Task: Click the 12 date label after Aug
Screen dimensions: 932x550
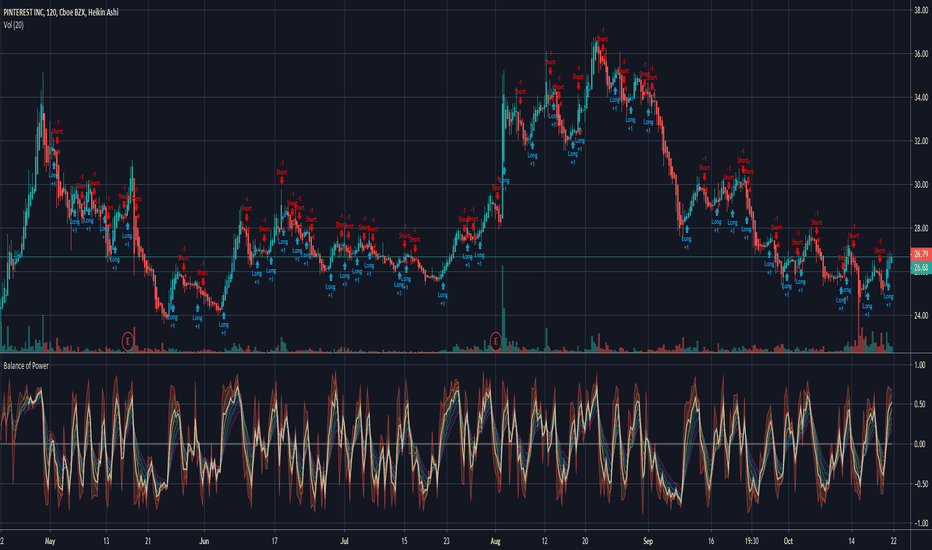Action: [x=544, y=541]
